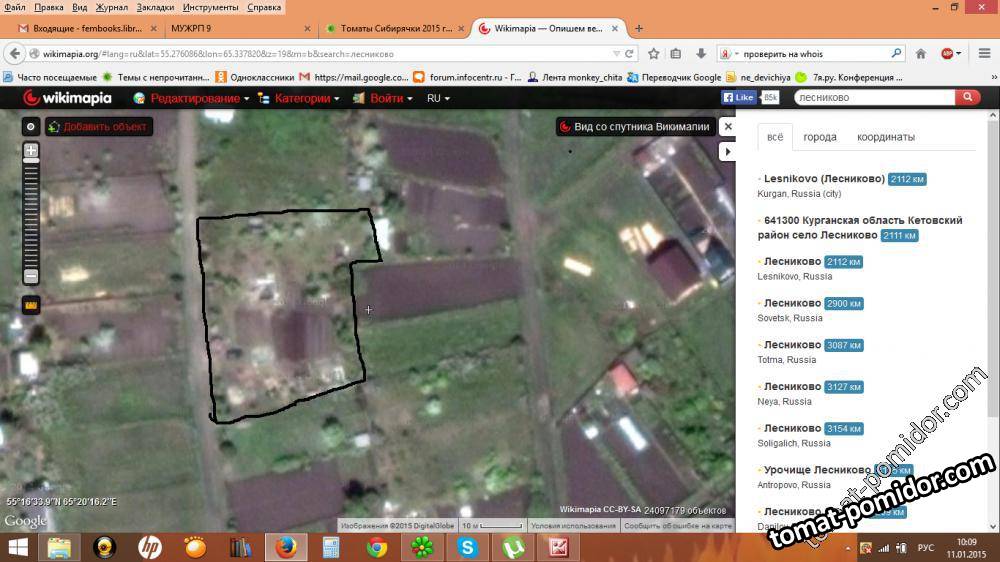Click the map settings circle icon
Image resolution: width=1000 pixels, height=562 pixels.
[x=31, y=127]
